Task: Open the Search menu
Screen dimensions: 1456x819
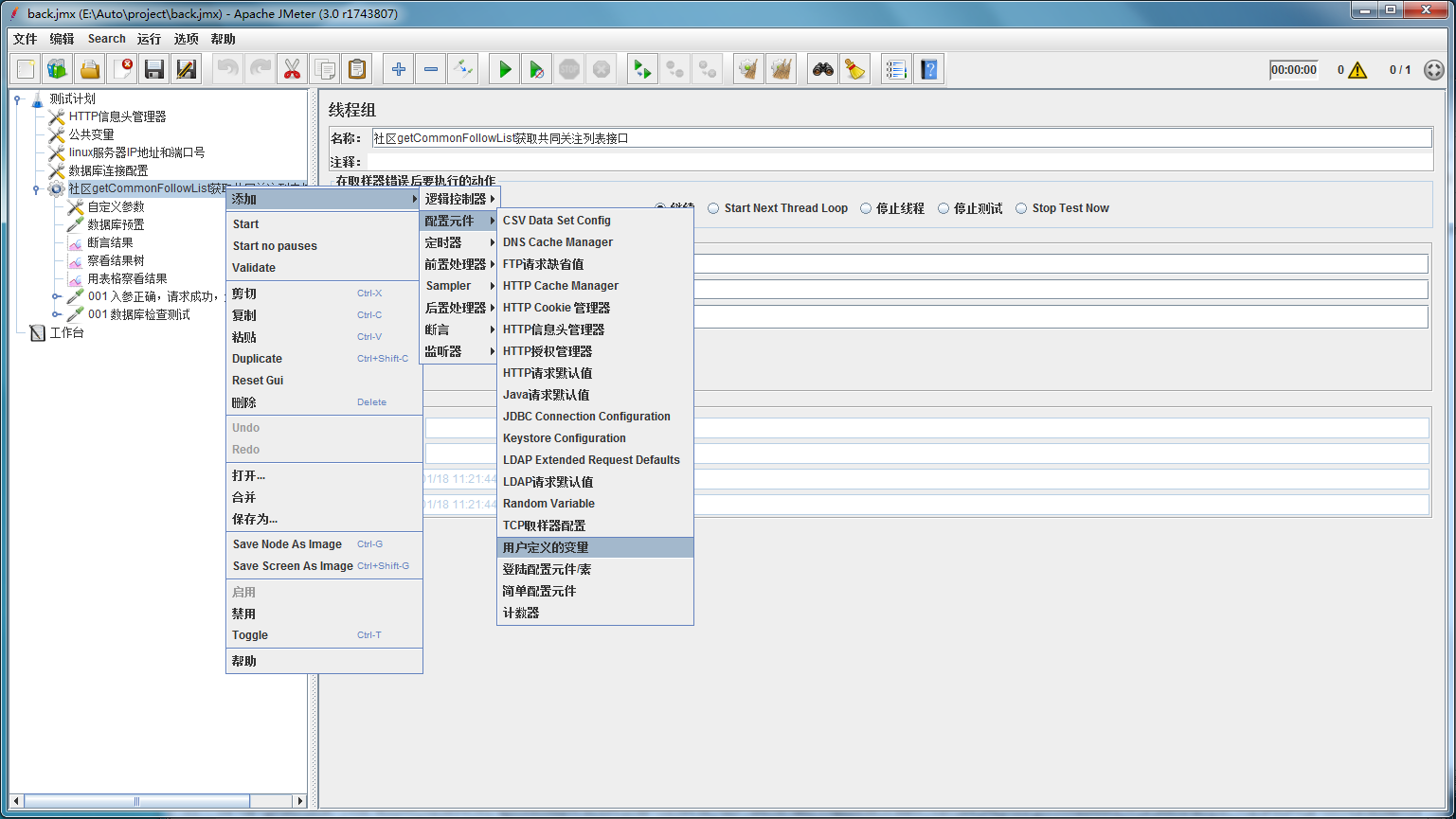Action: tap(107, 39)
